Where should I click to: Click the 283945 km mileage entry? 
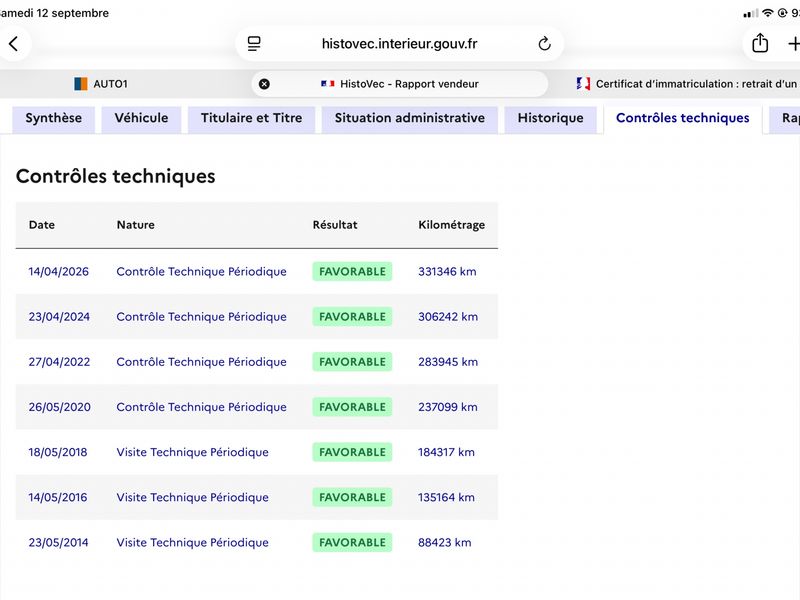pos(448,362)
